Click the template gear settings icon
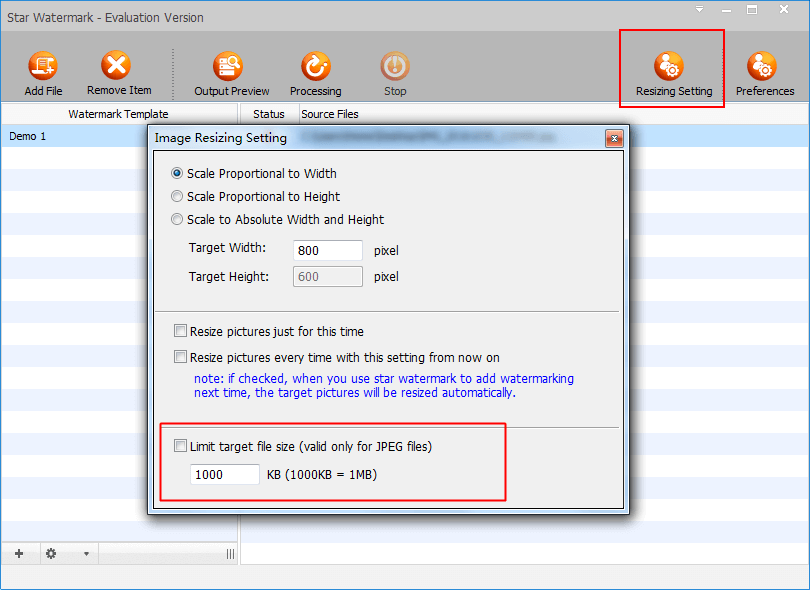The height and width of the screenshot is (590, 810). tap(51, 554)
